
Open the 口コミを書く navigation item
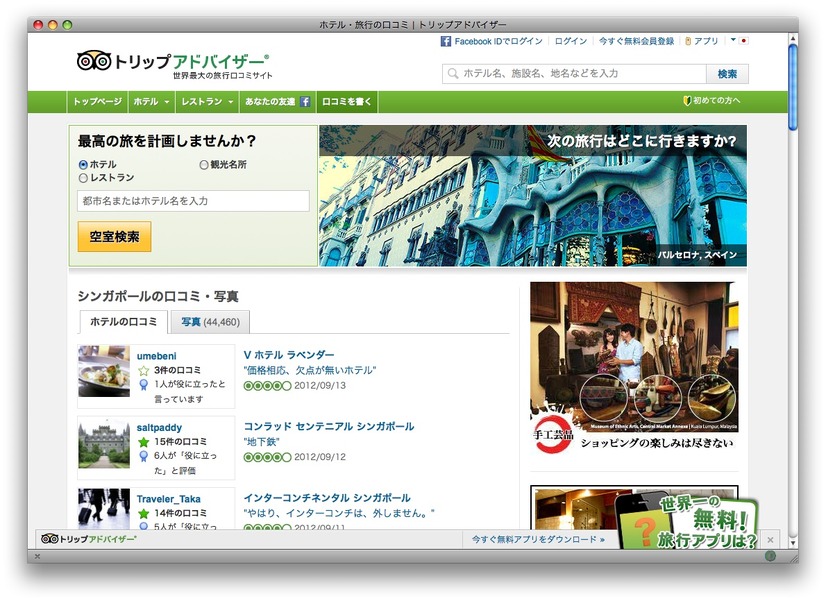[347, 102]
